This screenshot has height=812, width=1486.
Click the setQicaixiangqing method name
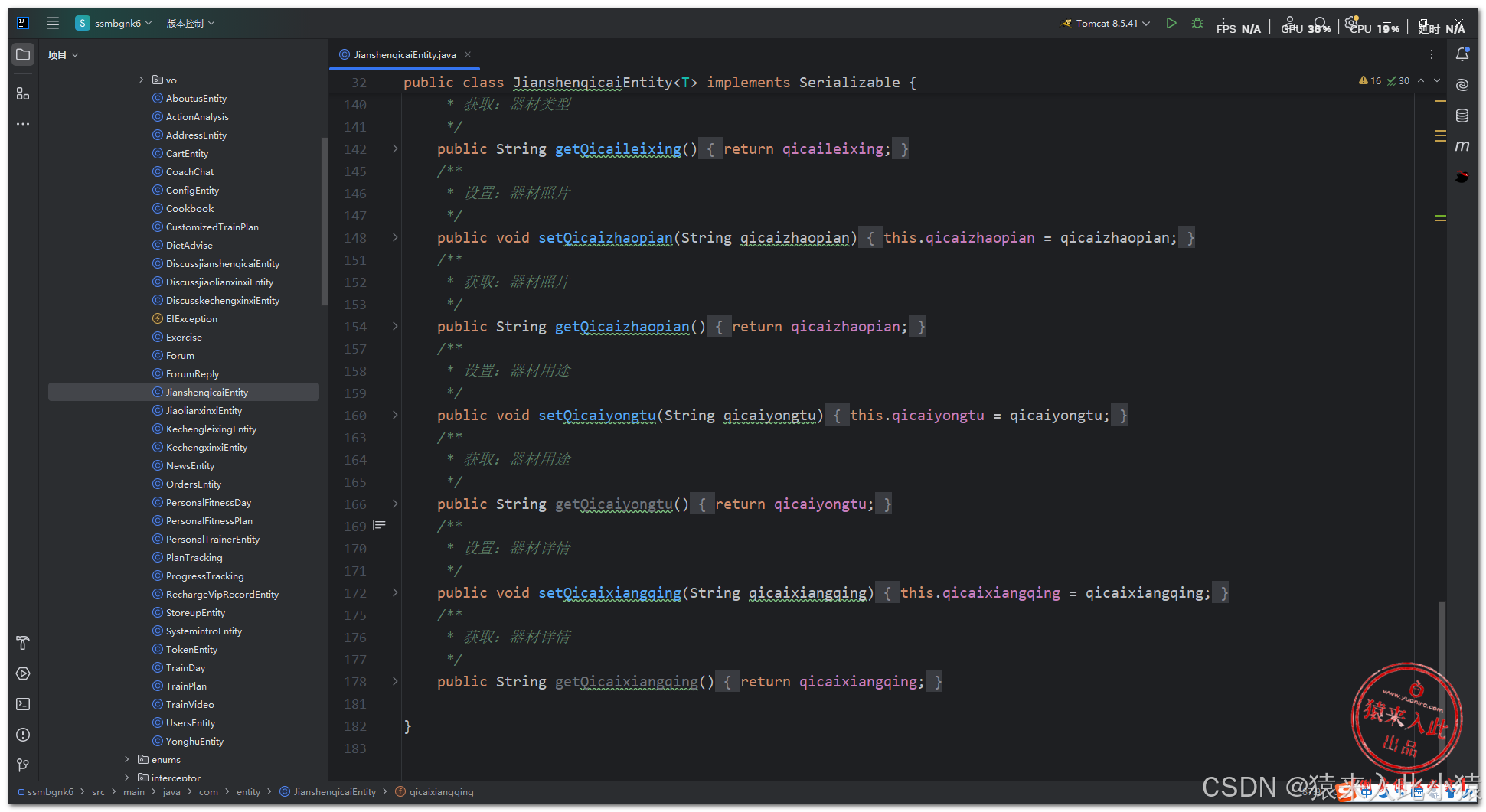(x=609, y=592)
